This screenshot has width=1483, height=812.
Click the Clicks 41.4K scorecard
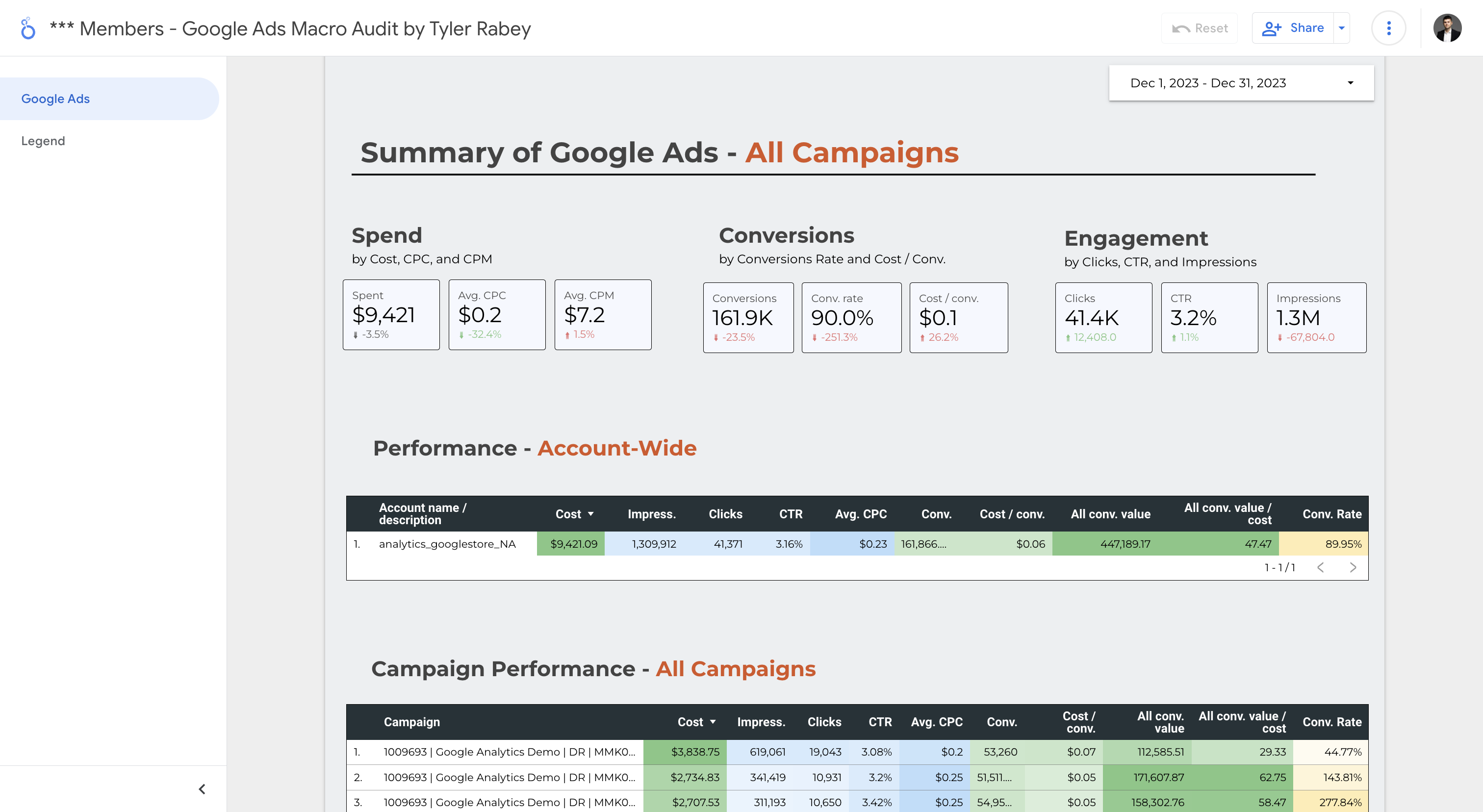pyautogui.click(x=1104, y=318)
